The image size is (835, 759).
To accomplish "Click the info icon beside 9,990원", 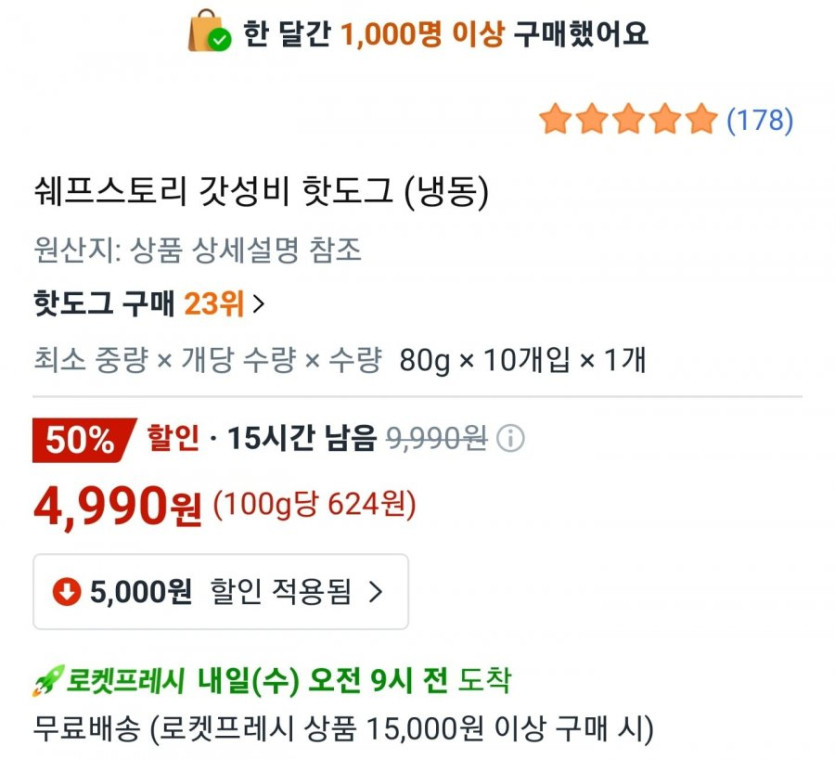I will 510,438.
